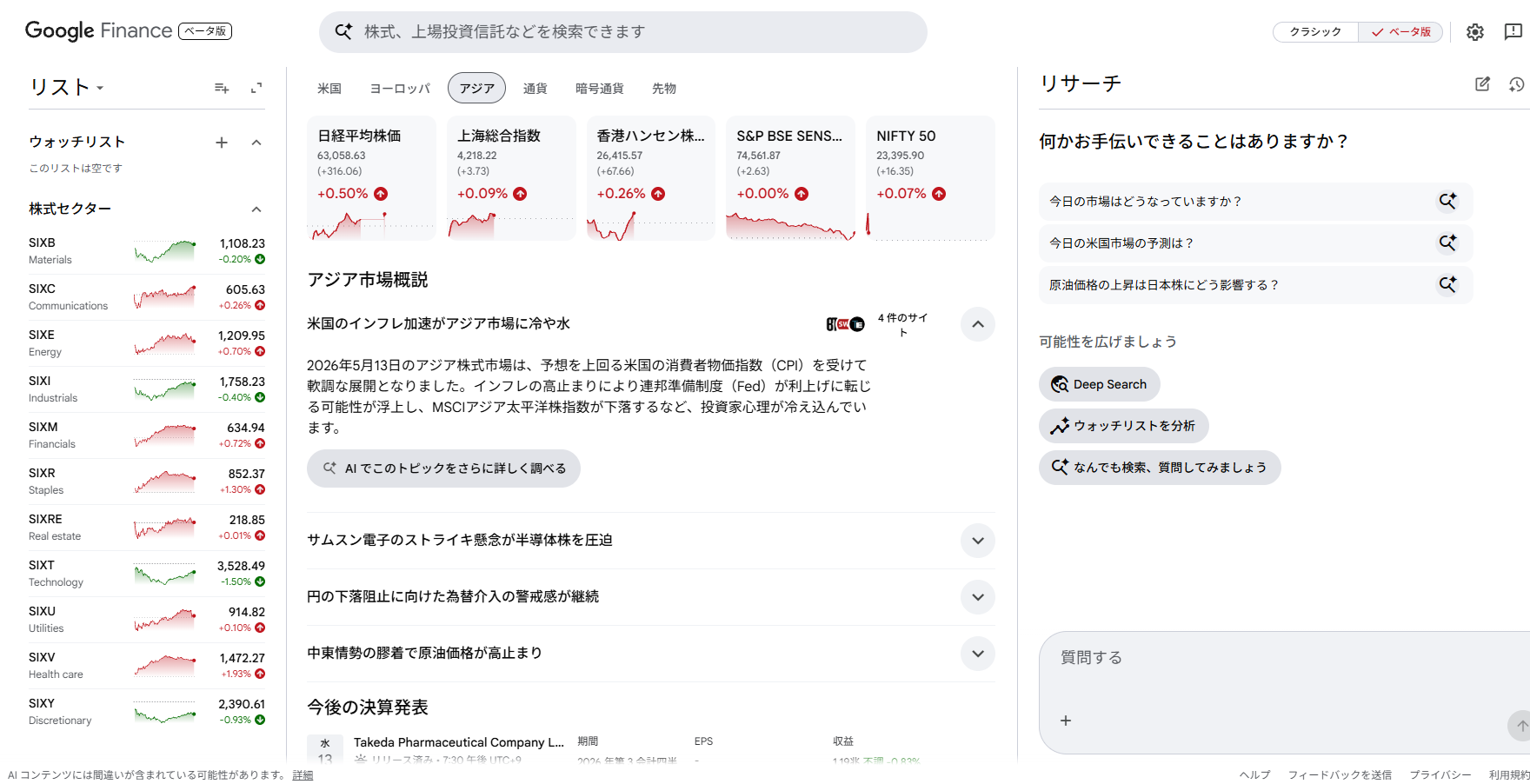
Task: Open the 詳細 link in footer
Action: 303,775
